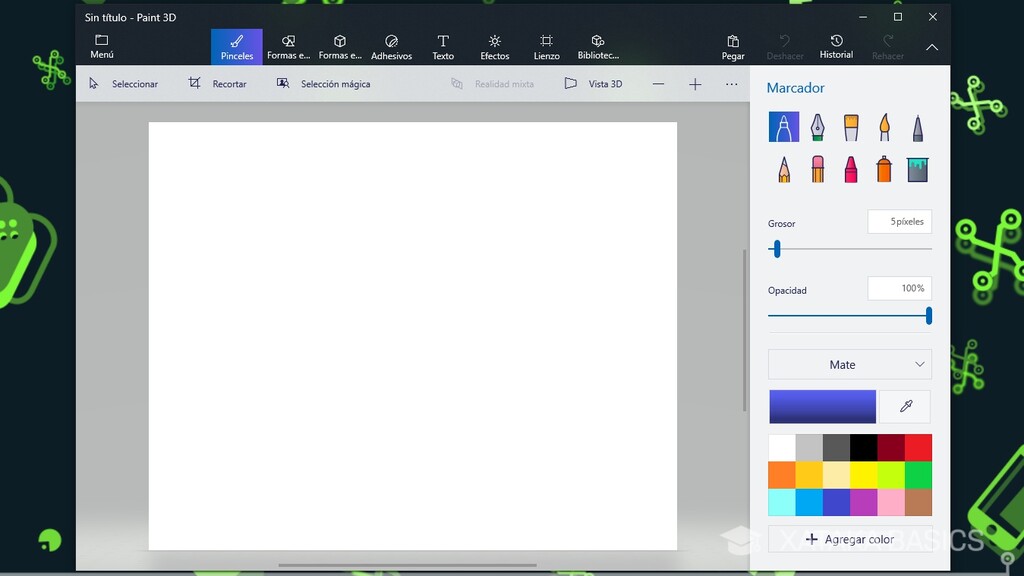Open the Menú tab
This screenshot has height=576, width=1024.
click(100, 46)
